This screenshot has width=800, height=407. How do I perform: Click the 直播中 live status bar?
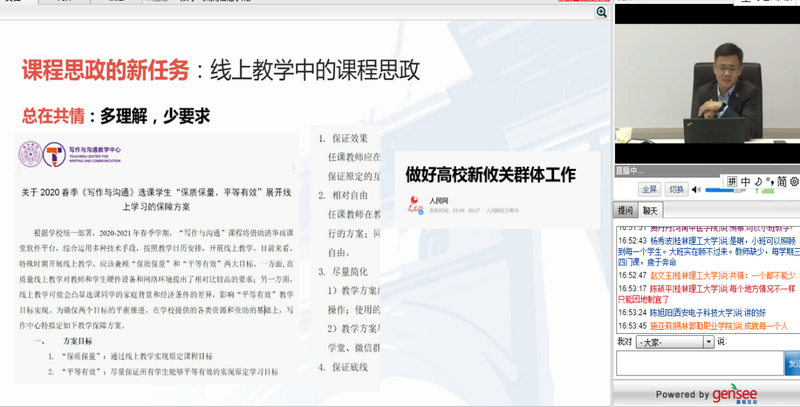[x=707, y=171]
